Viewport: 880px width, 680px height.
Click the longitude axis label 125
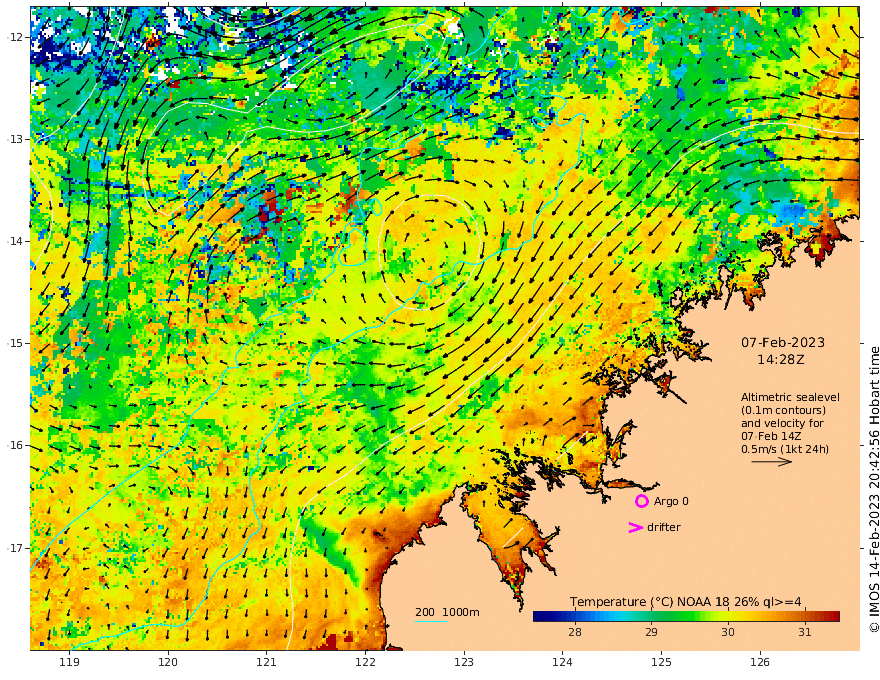[x=662, y=663]
